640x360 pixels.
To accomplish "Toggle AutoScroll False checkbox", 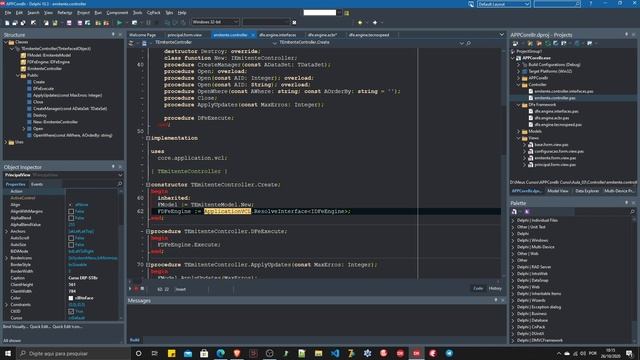I will [71, 238].
